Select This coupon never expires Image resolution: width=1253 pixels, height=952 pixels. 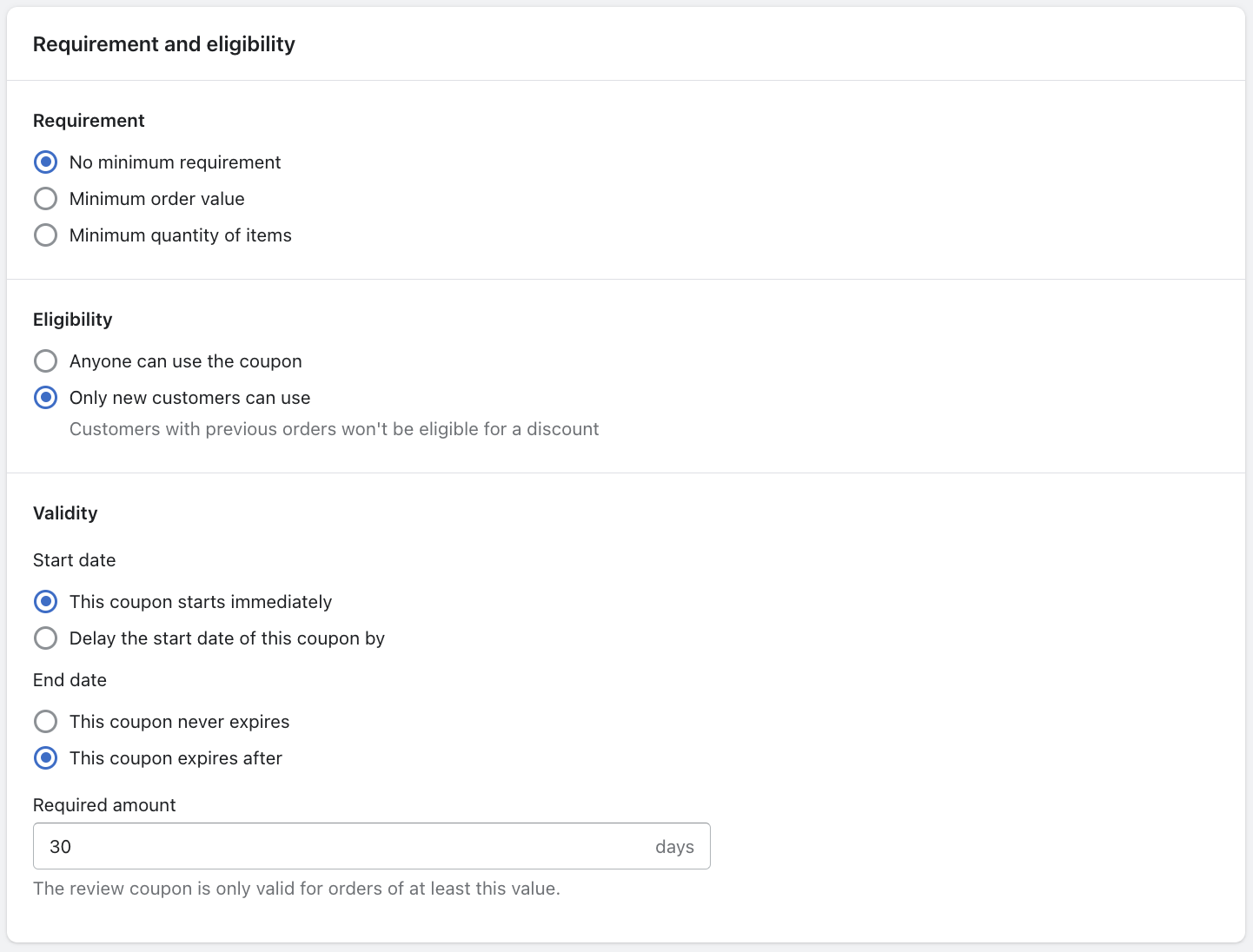click(x=45, y=722)
